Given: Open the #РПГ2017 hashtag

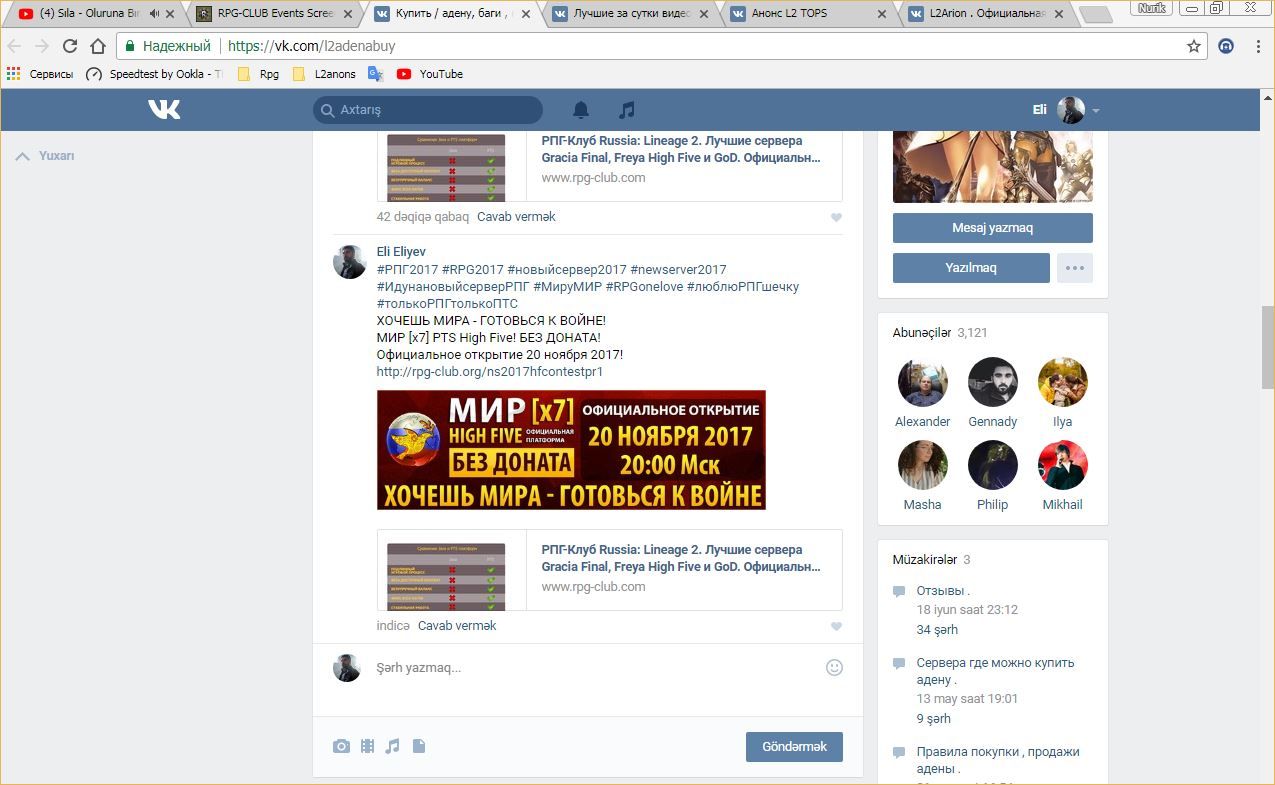Looking at the screenshot, I should (x=408, y=270).
